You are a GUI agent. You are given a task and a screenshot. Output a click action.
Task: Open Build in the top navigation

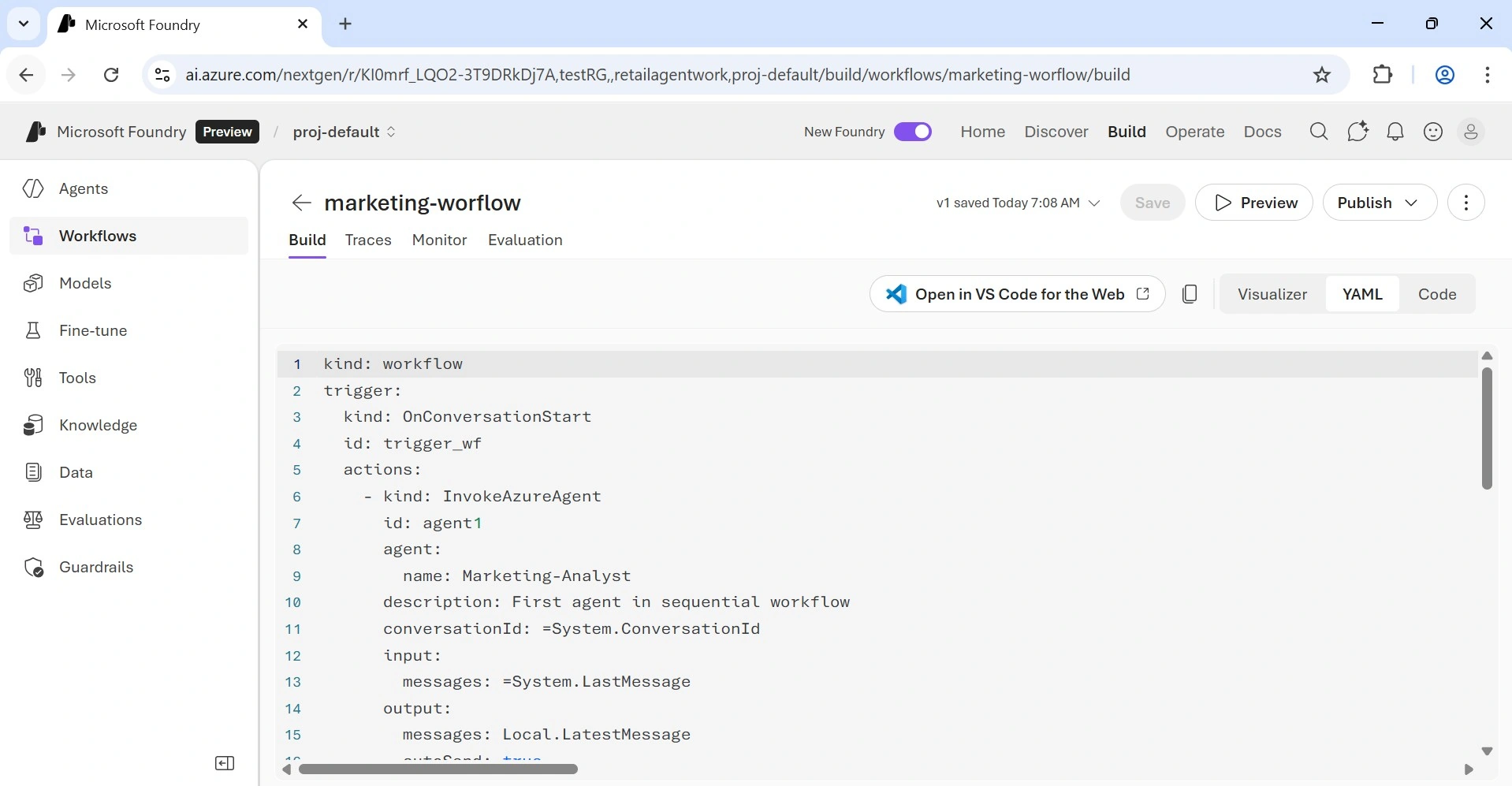click(1127, 132)
